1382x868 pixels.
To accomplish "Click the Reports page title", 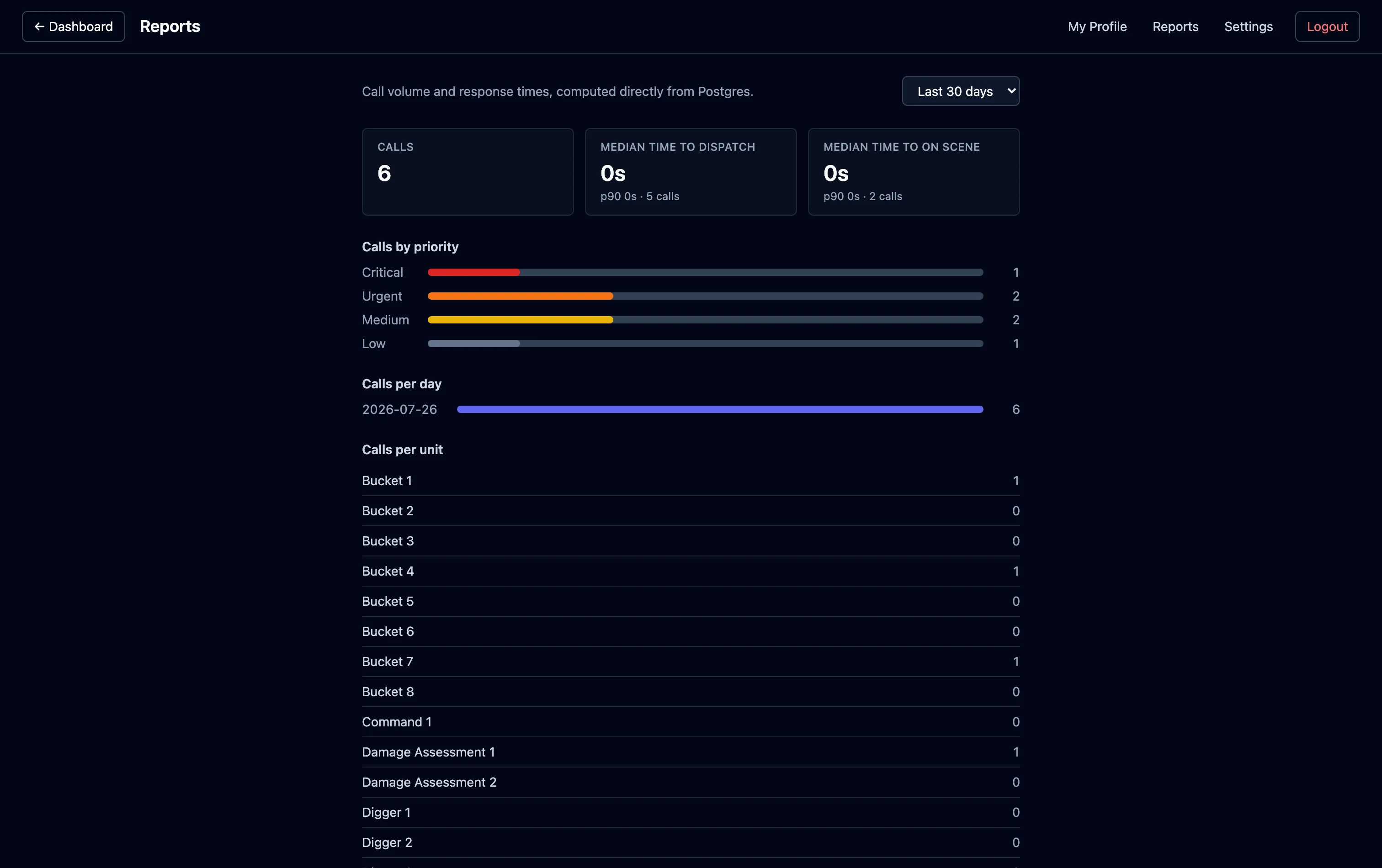I will click(x=170, y=26).
